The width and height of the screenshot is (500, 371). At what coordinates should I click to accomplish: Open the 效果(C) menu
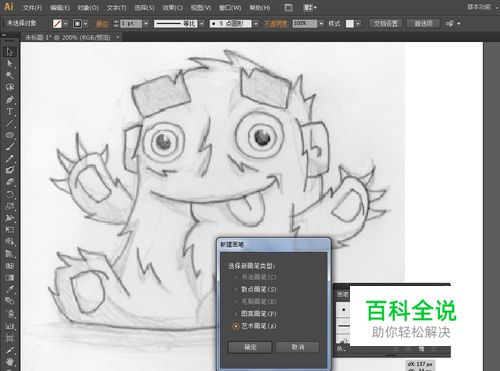(172, 7)
